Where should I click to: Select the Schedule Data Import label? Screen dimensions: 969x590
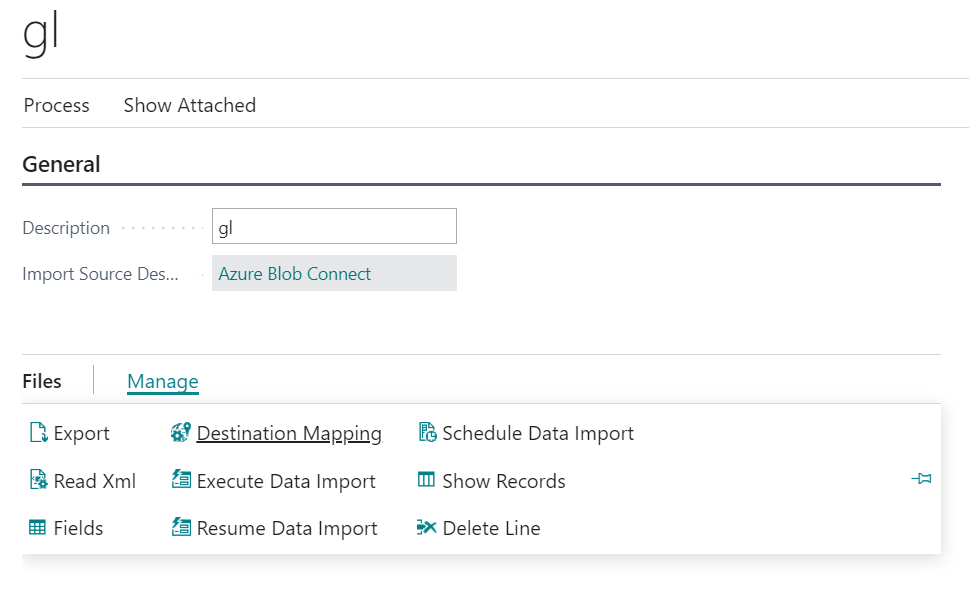pos(538,433)
